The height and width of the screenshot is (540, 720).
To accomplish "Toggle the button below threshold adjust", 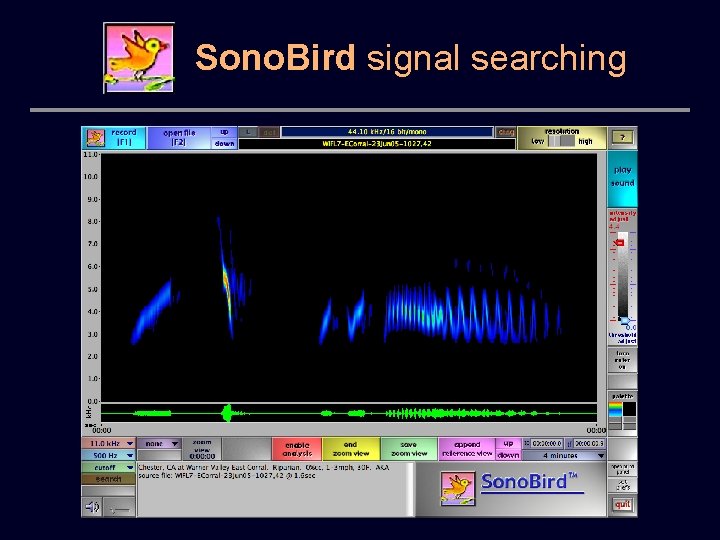I will tap(622, 360).
